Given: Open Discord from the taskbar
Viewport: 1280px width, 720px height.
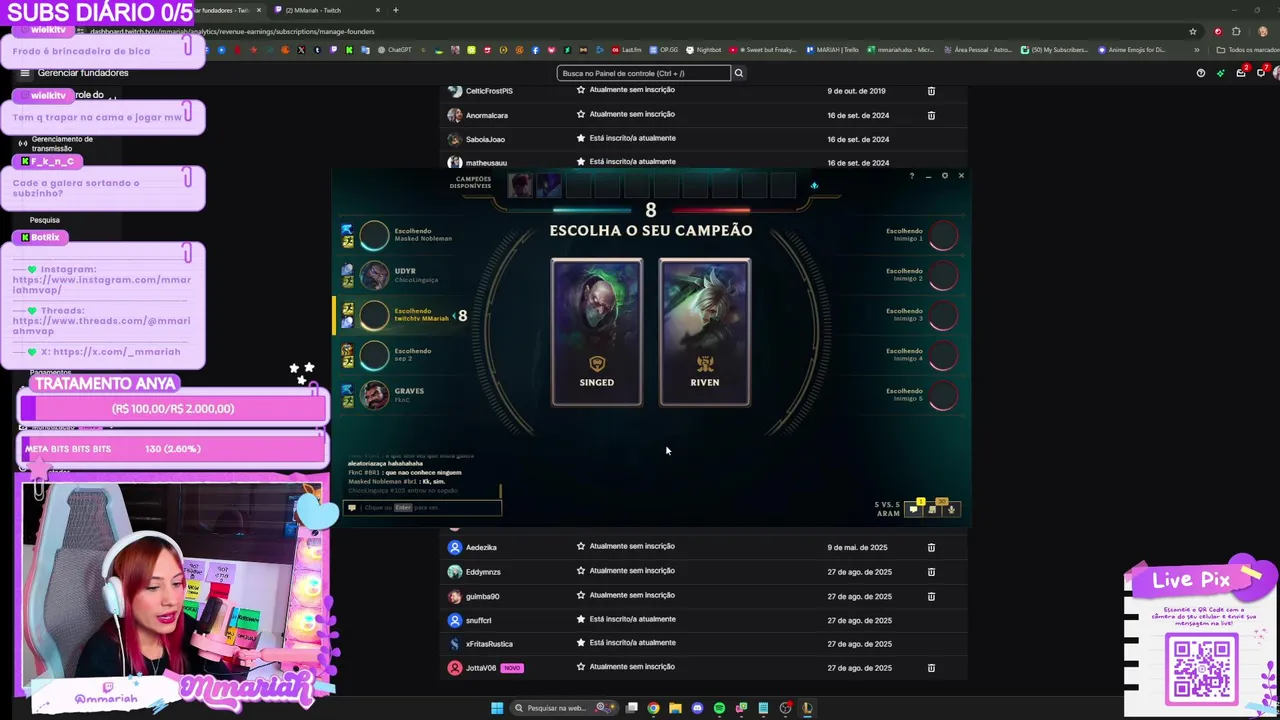Looking at the screenshot, I should pyautogui.click(x=697, y=708).
